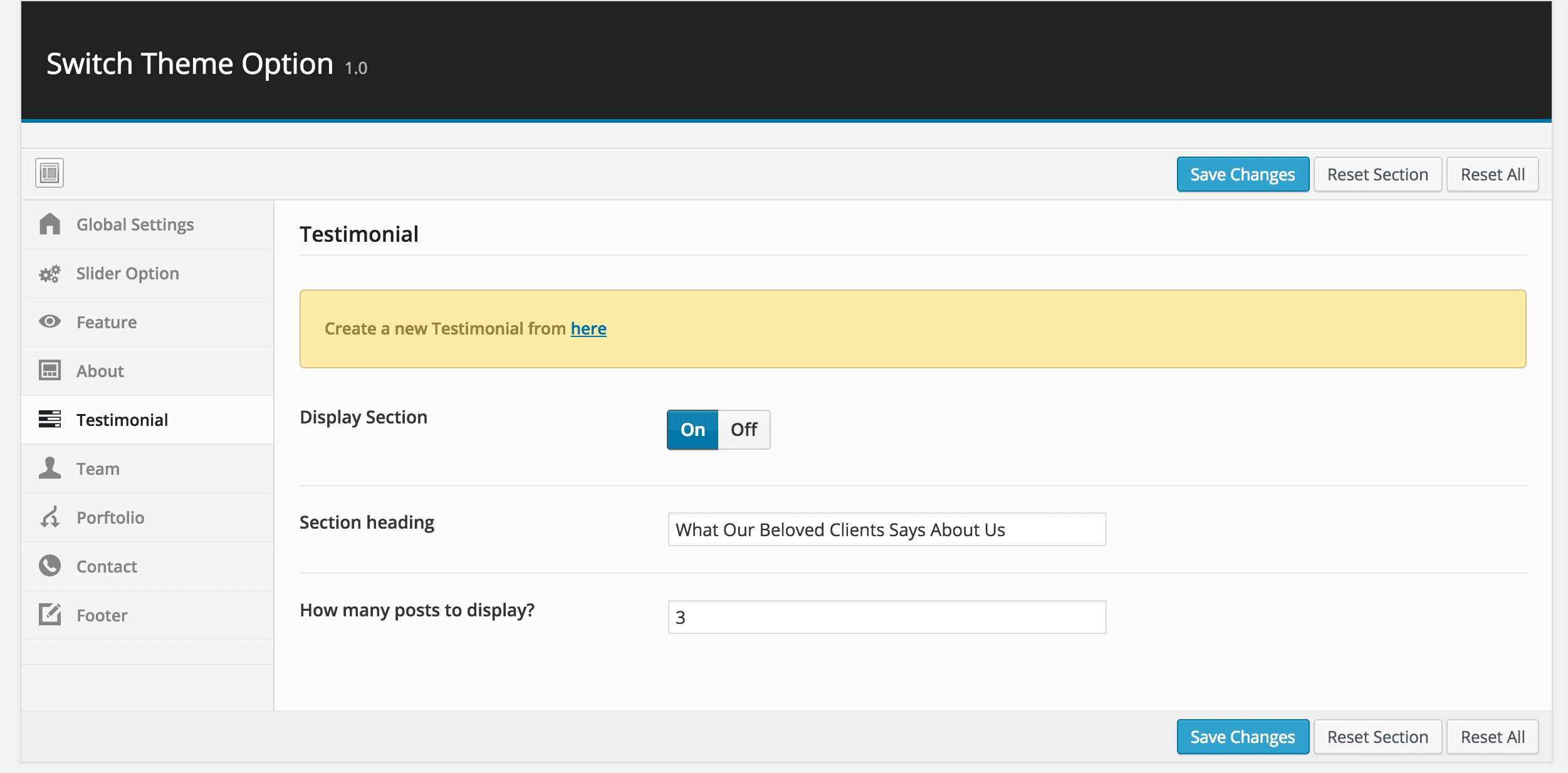
Task: Turn Display Section Off
Action: tap(744, 430)
